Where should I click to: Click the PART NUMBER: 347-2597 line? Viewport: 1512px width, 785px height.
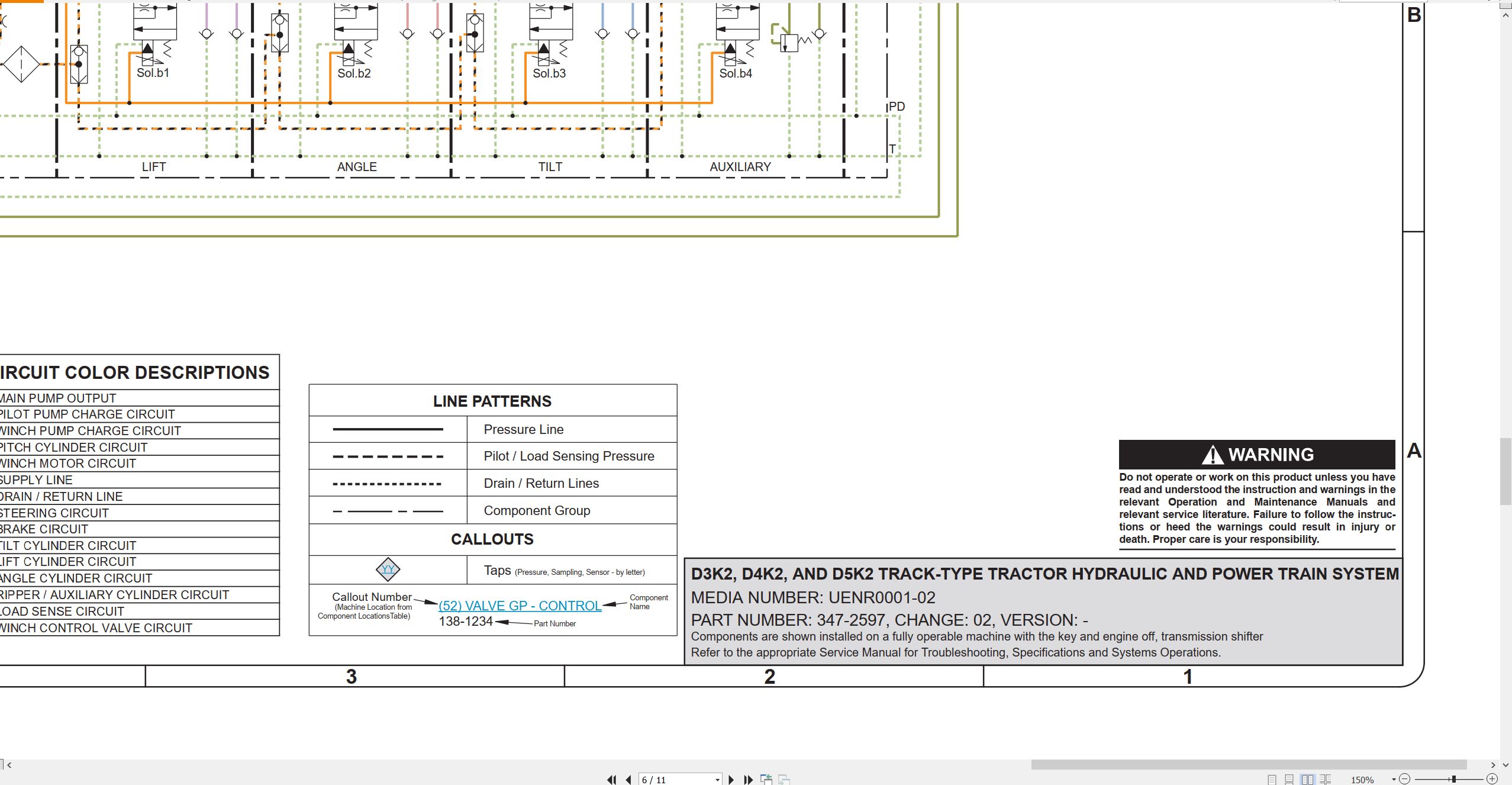(889, 620)
